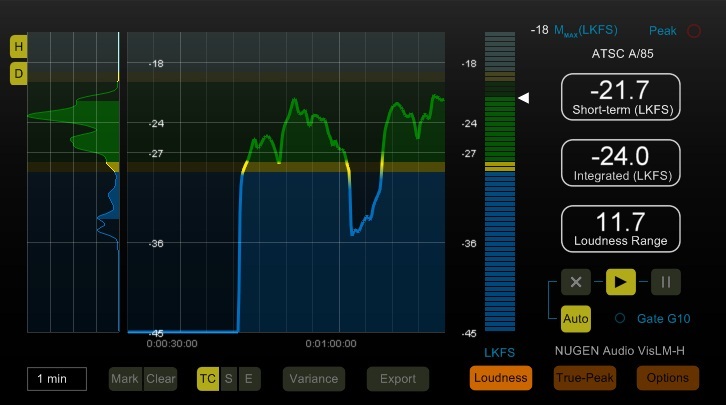
Task: Click the ATSC A/85 standard label
Action: tap(622, 54)
